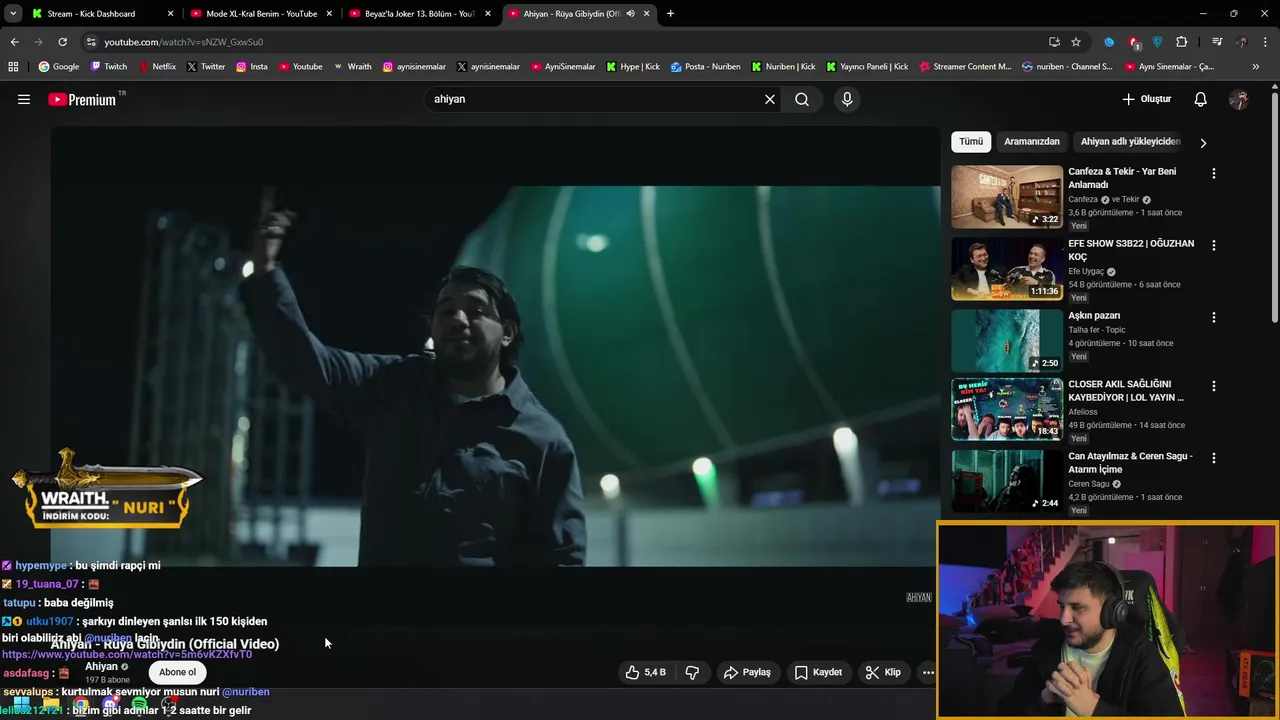Clear the search box text with X
This screenshot has width=1280, height=720.
tap(770, 99)
